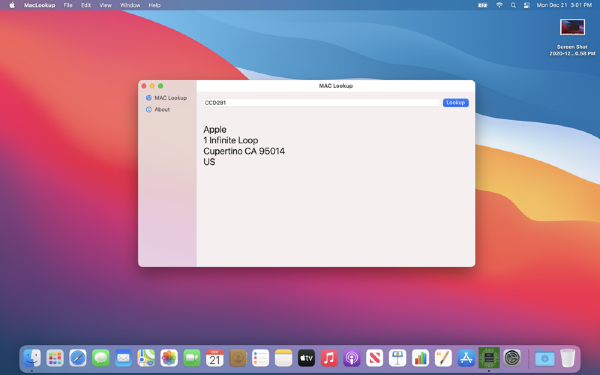This screenshot has height=375, width=600.
Task: Open Finder from the Dock
Action: click(x=32, y=358)
